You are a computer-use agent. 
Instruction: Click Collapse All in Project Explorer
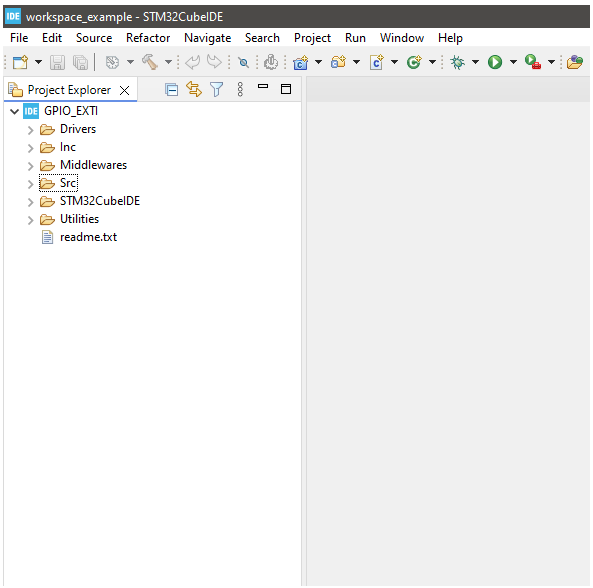[172, 90]
